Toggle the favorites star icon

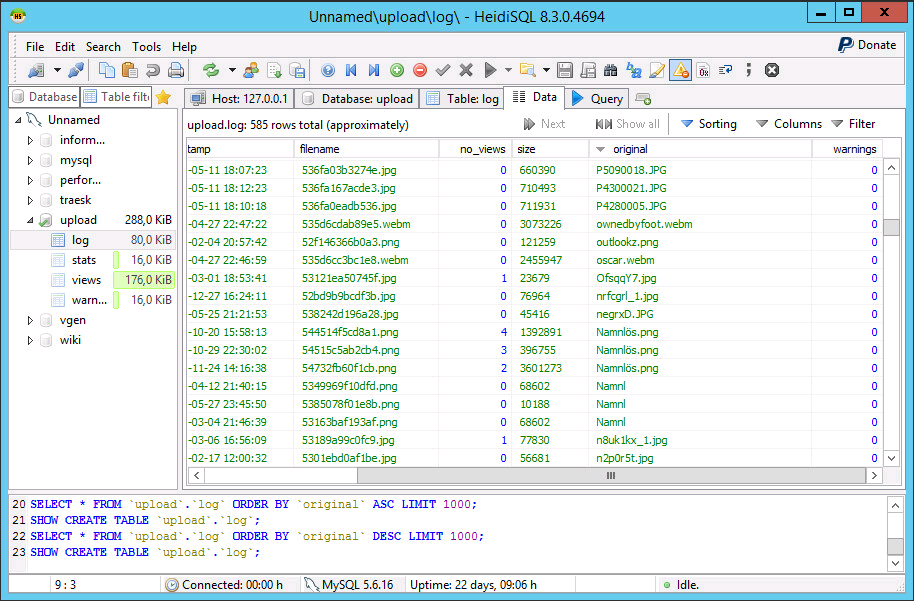pyautogui.click(x=163, y=97)
